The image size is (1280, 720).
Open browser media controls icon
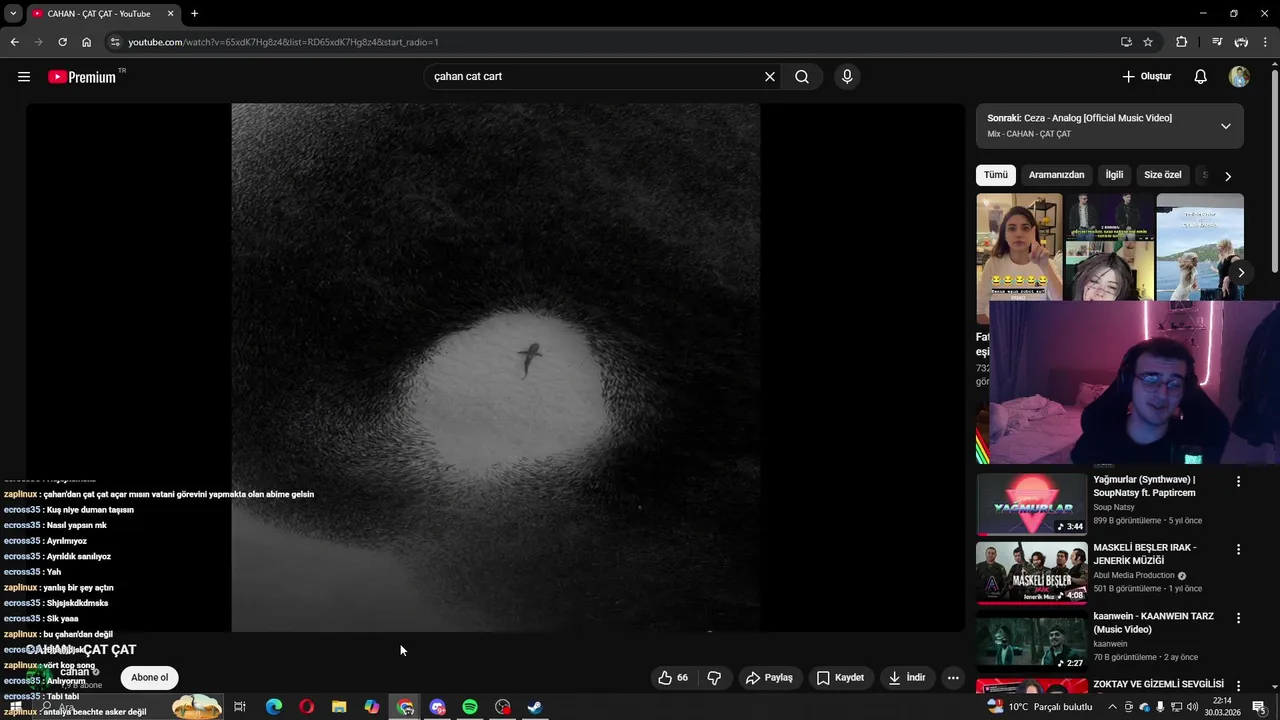click(1217, 42)
